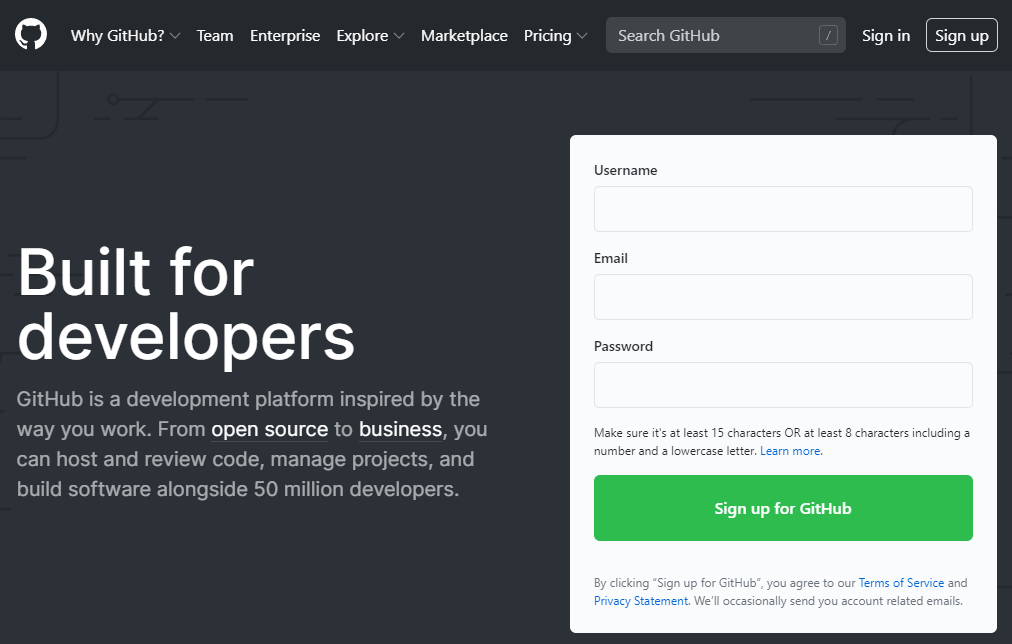Open the Why GitHub? dropdown

125,35
